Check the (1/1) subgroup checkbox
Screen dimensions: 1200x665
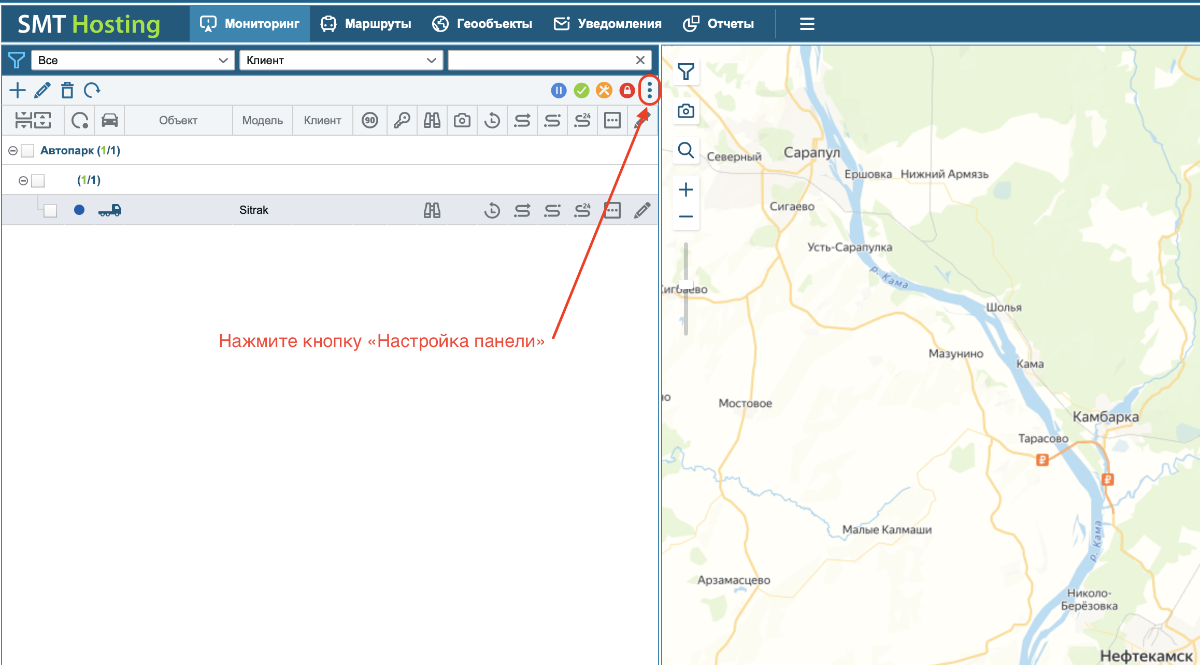pos(38,181)
